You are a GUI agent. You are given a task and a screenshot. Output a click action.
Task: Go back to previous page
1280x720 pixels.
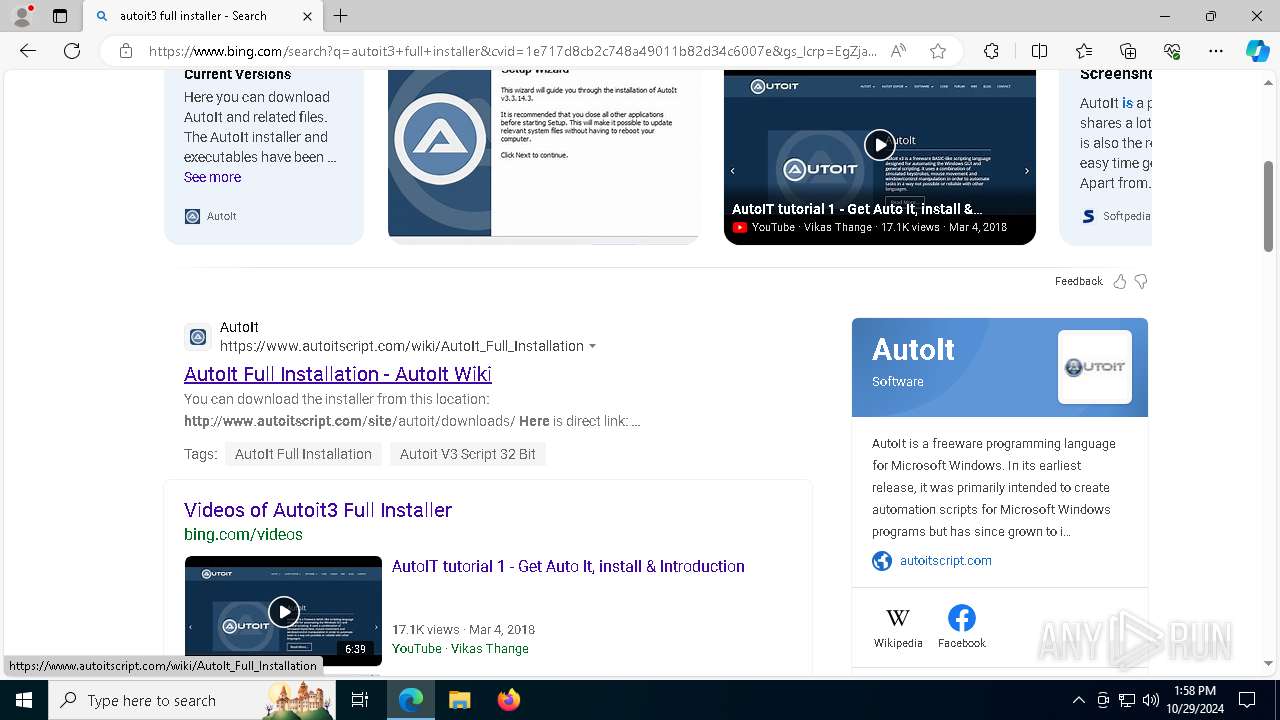click(x=28, y=51)
